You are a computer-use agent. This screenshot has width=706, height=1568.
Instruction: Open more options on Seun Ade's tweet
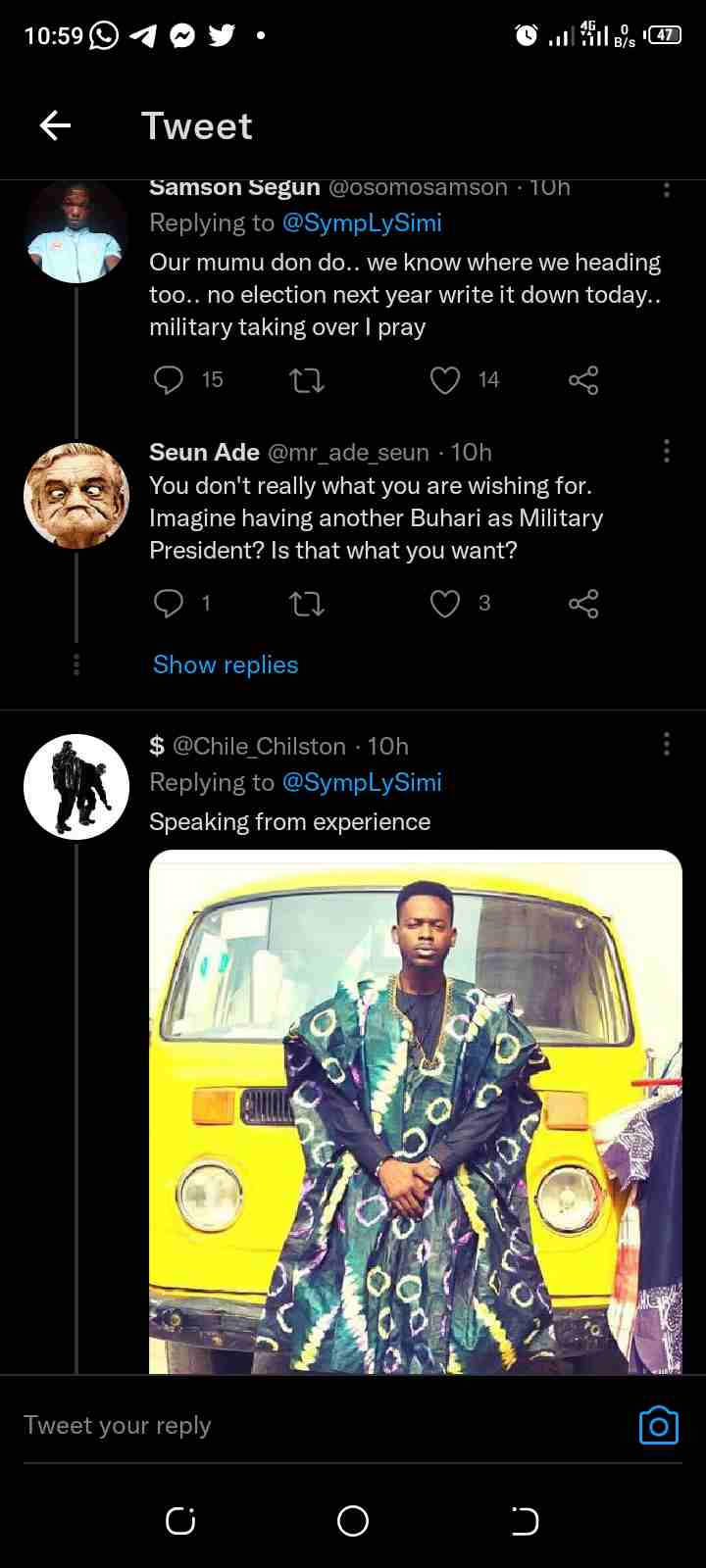(667, 451)
